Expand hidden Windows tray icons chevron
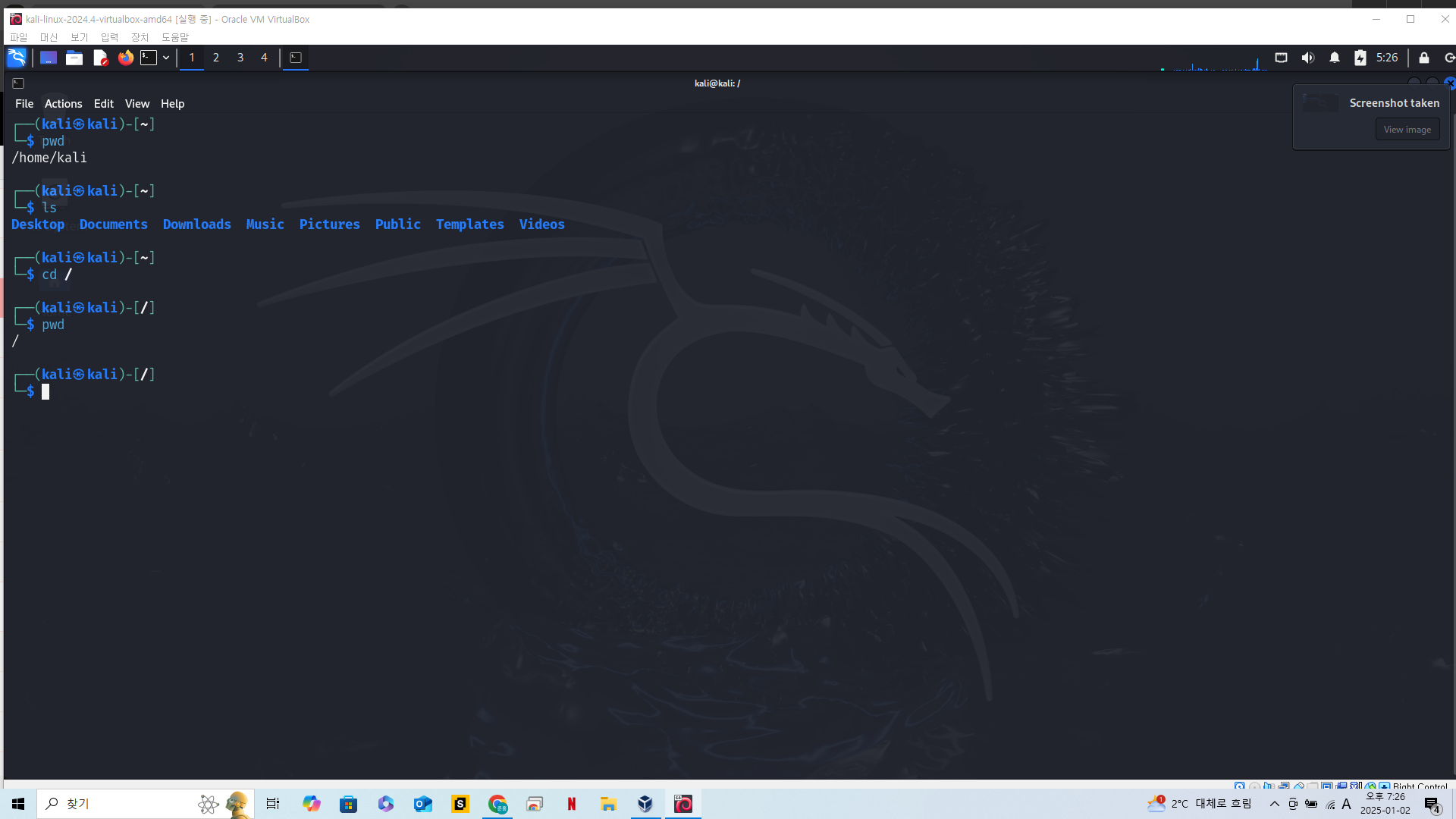Image resolution: width=1456 pixels, height=819 pixels. click(1275, 804)
